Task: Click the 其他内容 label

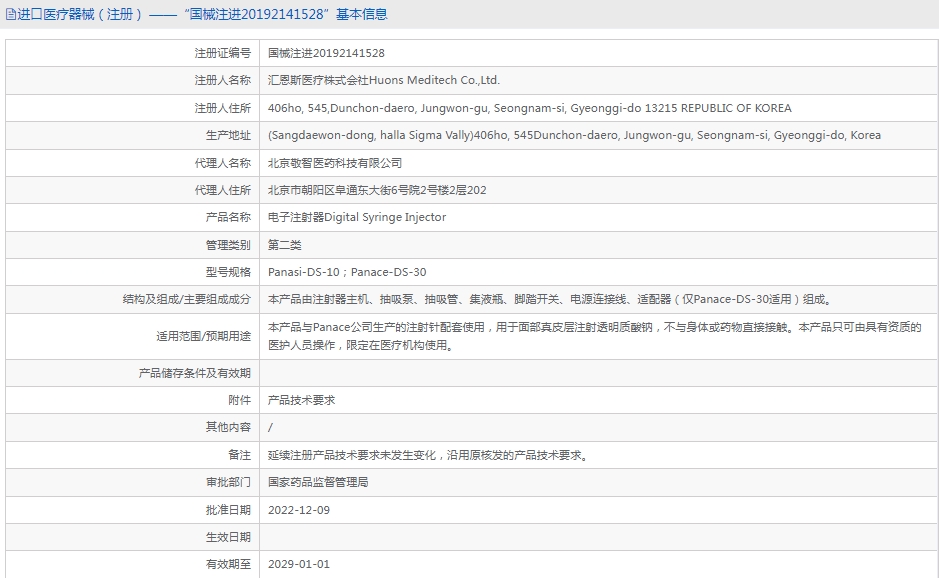Action: point(228,427)
